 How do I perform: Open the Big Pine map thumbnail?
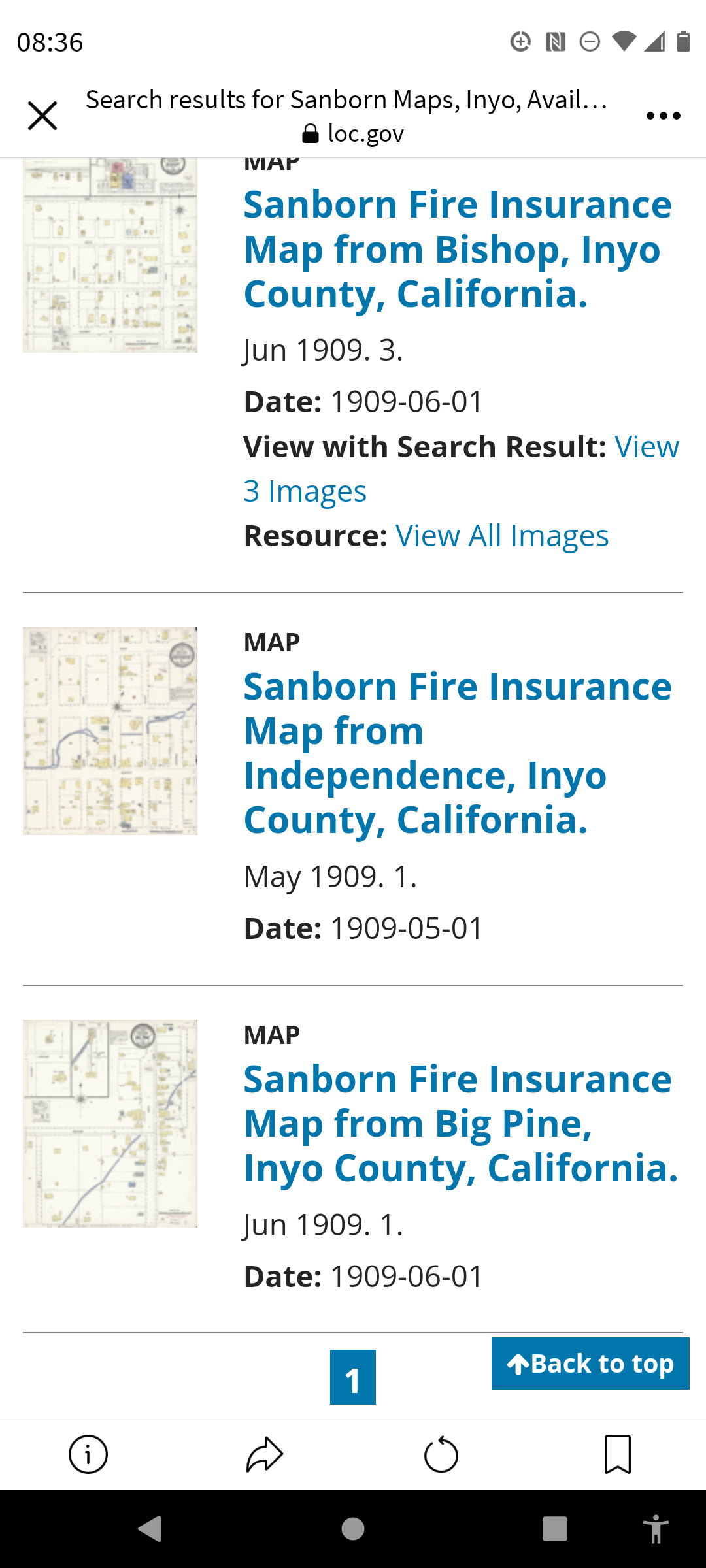point(110,1124)
